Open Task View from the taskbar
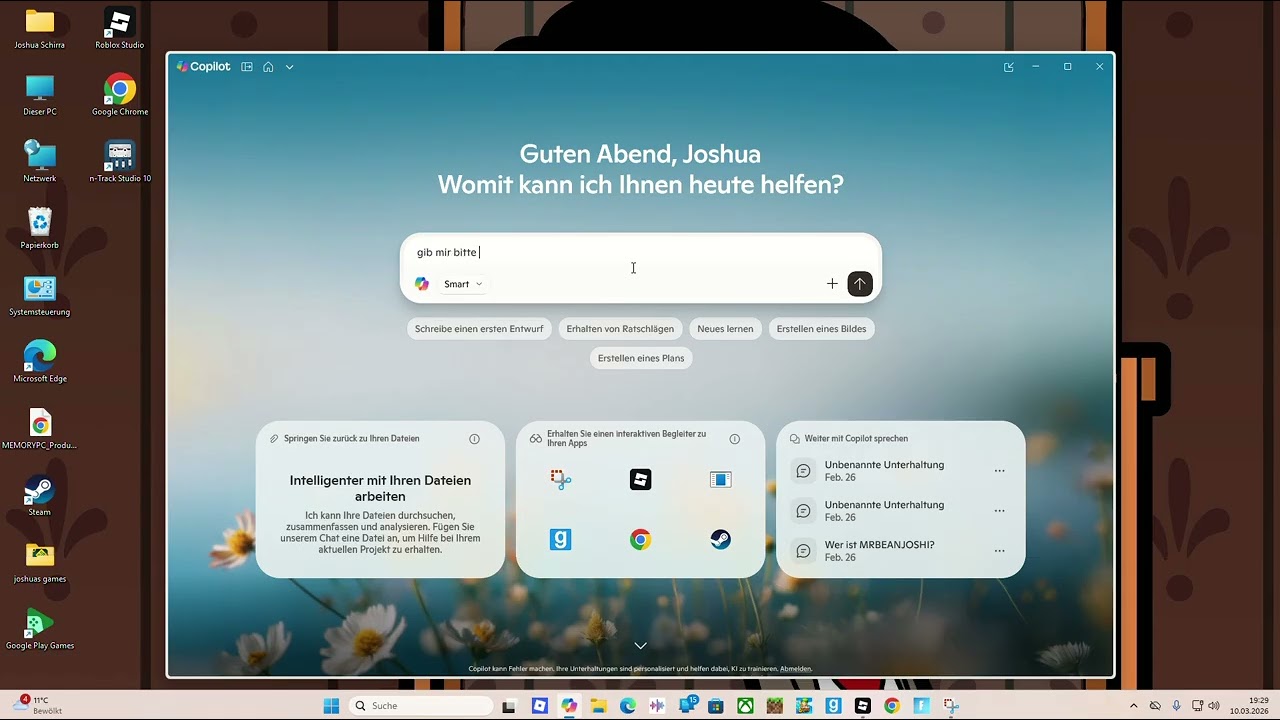The width and height of the screenshot is (1280, 720). pos(508,706)
